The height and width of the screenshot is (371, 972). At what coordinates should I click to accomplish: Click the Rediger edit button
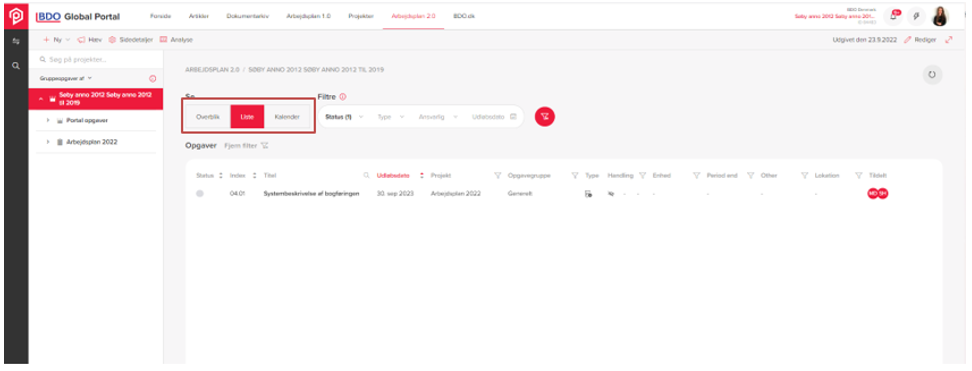(920, 40)
